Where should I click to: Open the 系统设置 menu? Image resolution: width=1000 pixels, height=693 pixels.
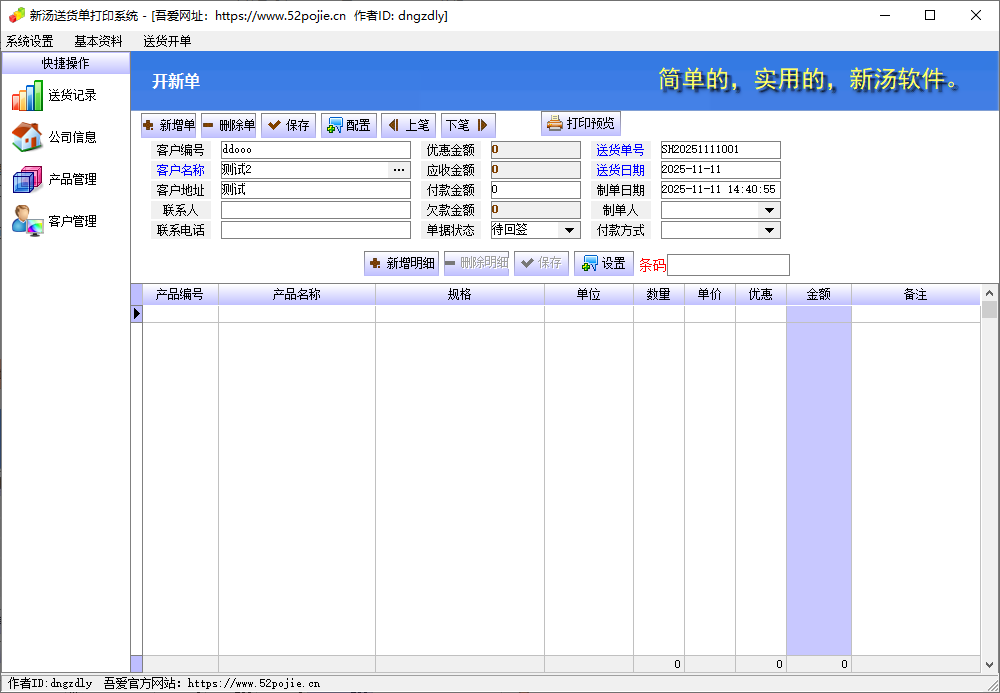30,41
